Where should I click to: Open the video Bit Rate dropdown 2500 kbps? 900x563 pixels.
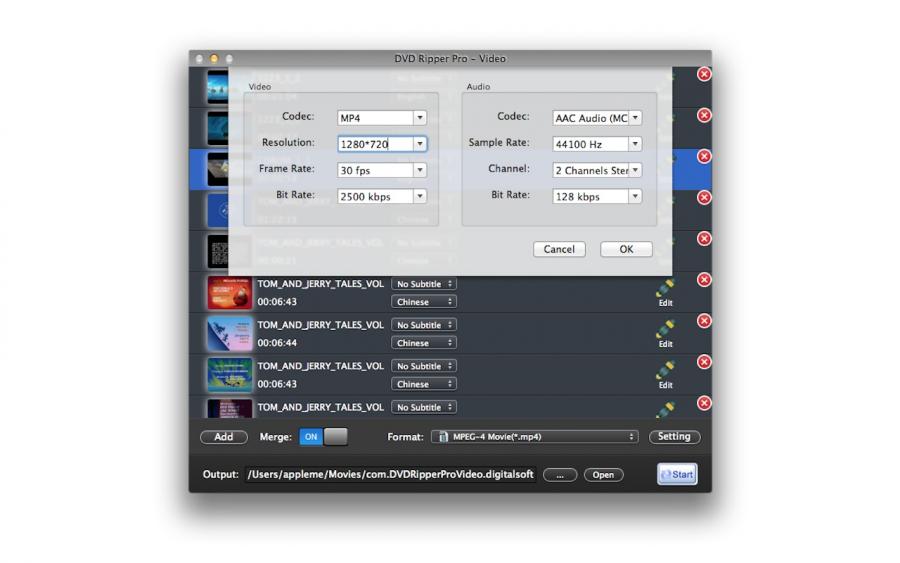coord(382,196)
